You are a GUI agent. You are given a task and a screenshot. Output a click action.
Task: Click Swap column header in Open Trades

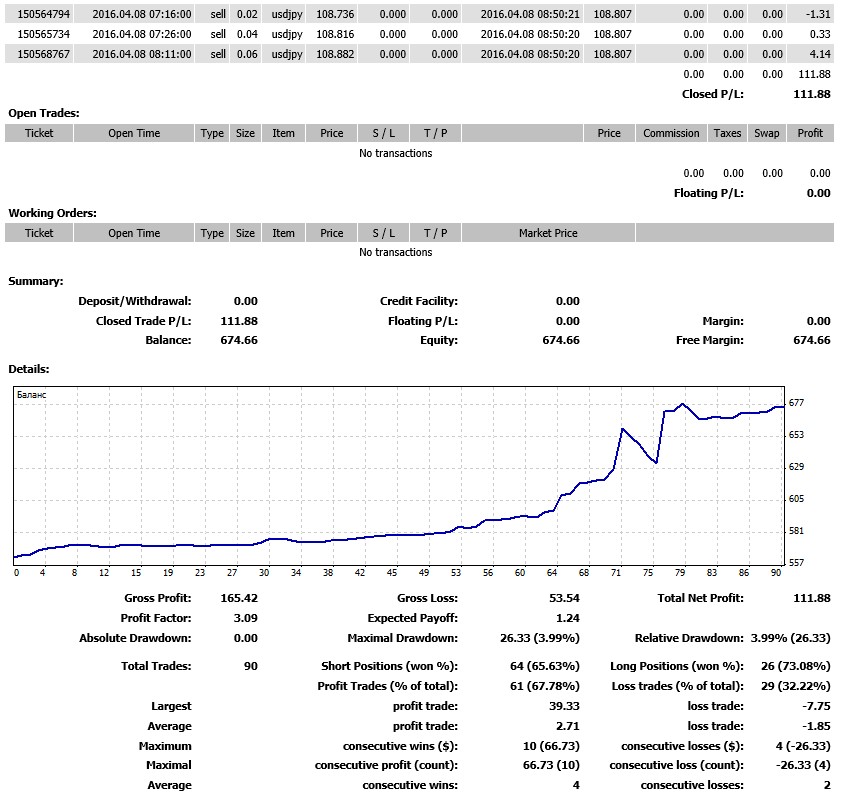point(766,133)
